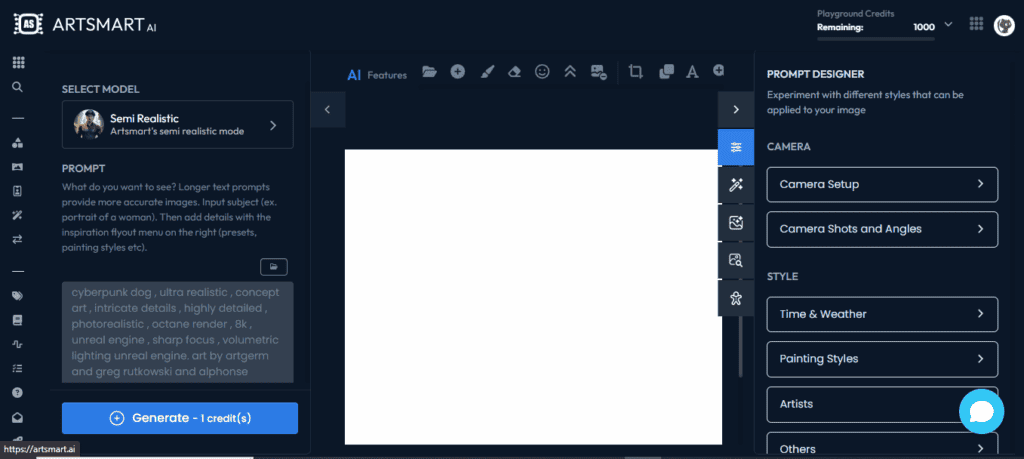Click the upscale double-chevron icon
This screenshot has height=459, width=1024.
(x=569, y=72)
